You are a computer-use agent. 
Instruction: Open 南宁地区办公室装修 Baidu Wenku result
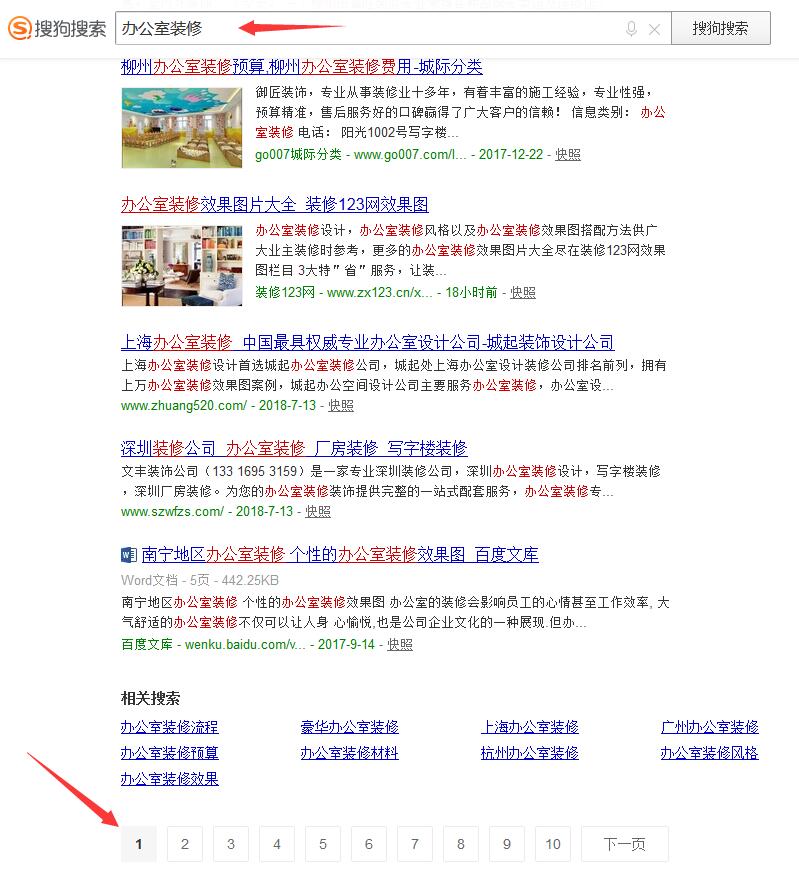[x=340, y=554]
